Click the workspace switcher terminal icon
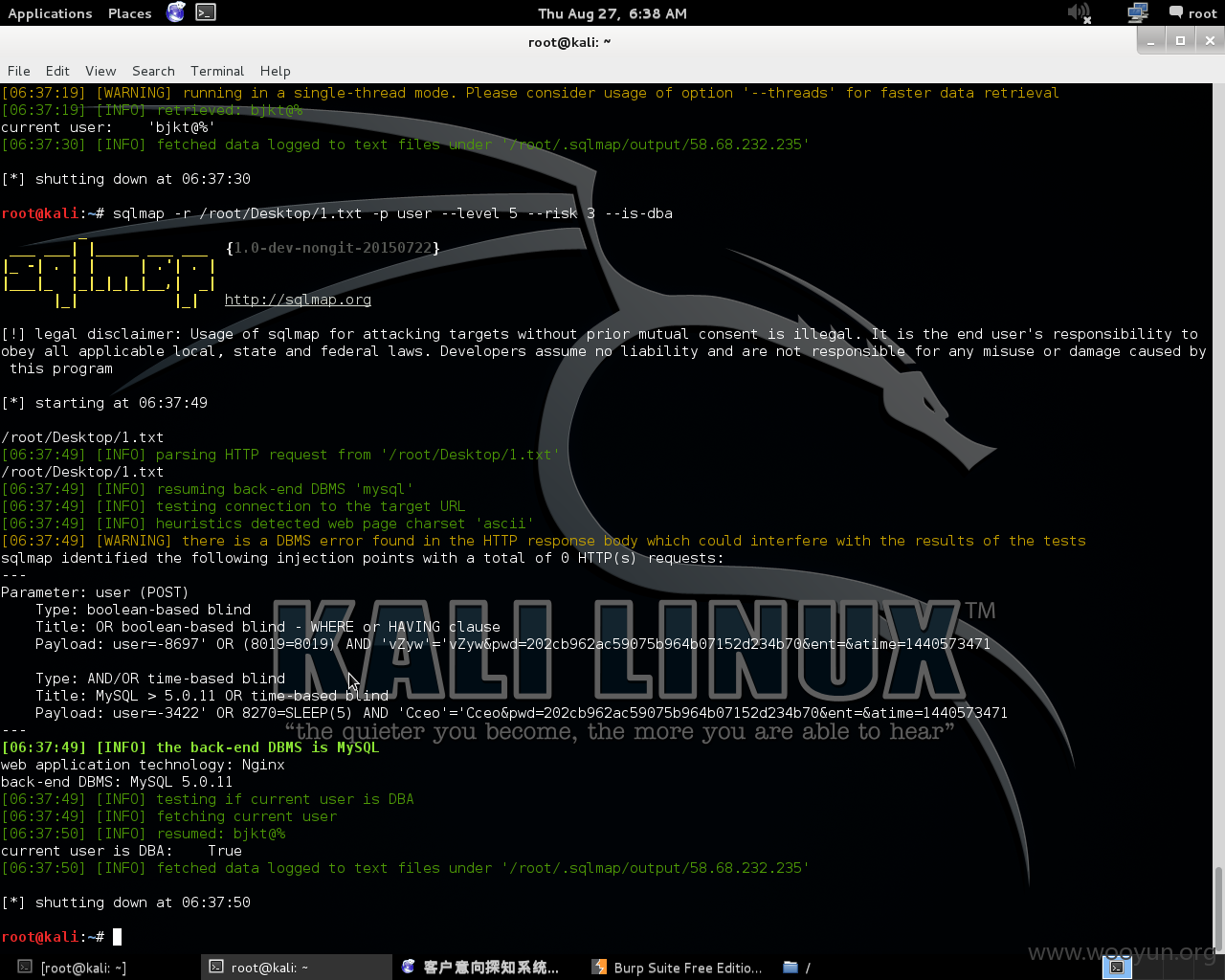Screen dimensions: 1225x980 [1117, 968]
